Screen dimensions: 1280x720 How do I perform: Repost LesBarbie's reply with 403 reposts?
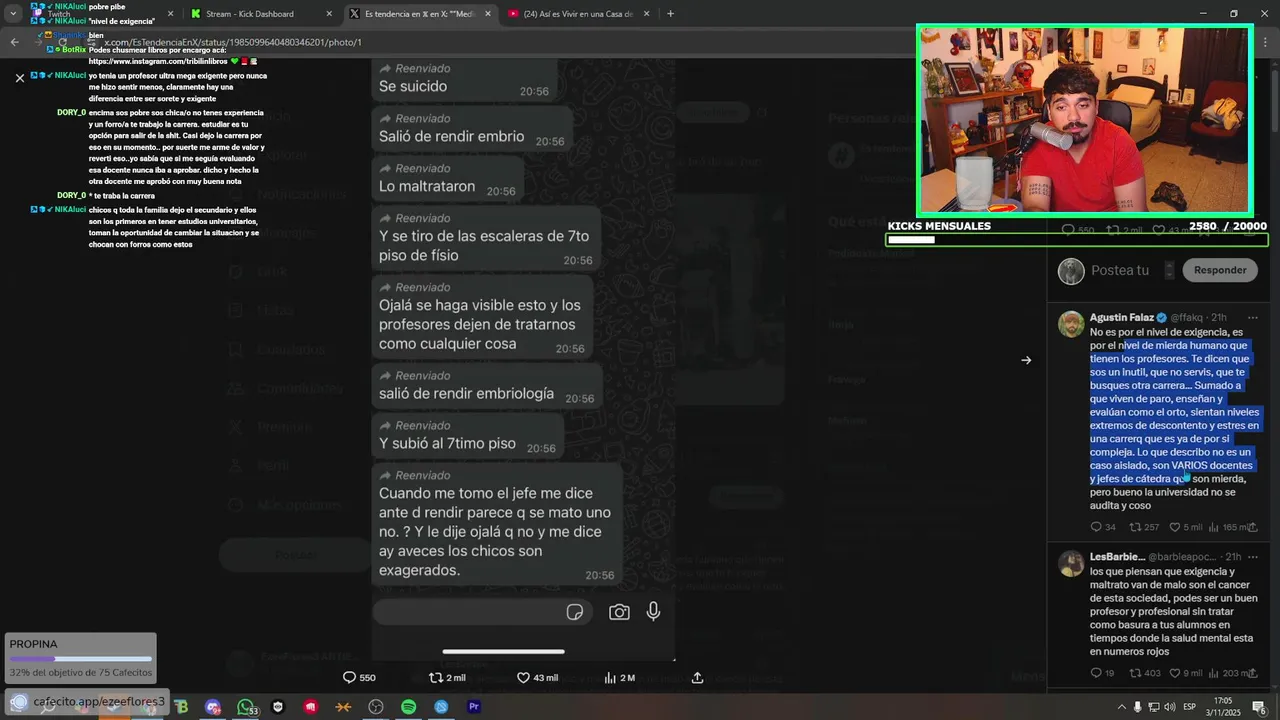click(1144, 673)
